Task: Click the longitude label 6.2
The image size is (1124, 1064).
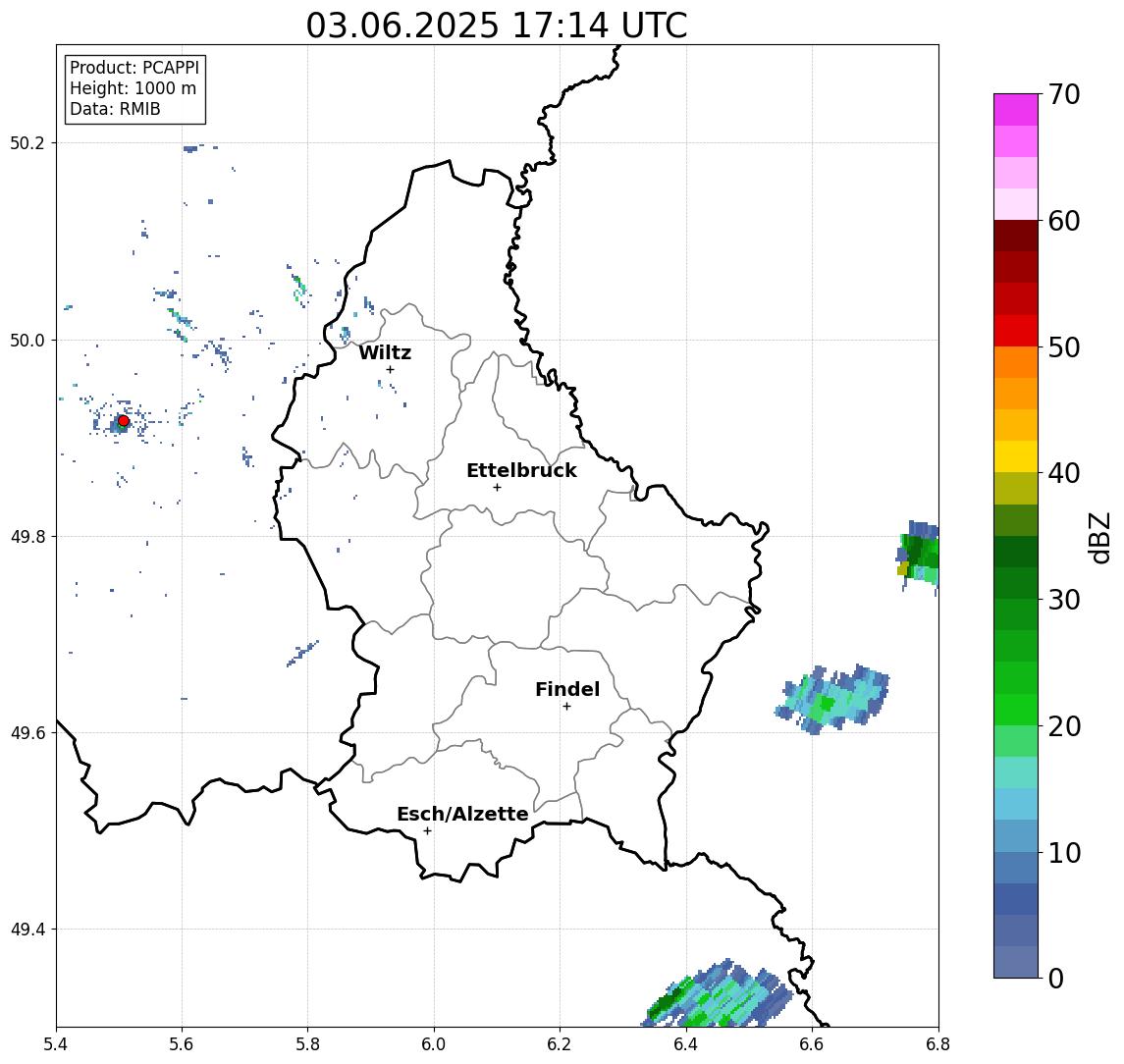Action: pos(560,1044)
